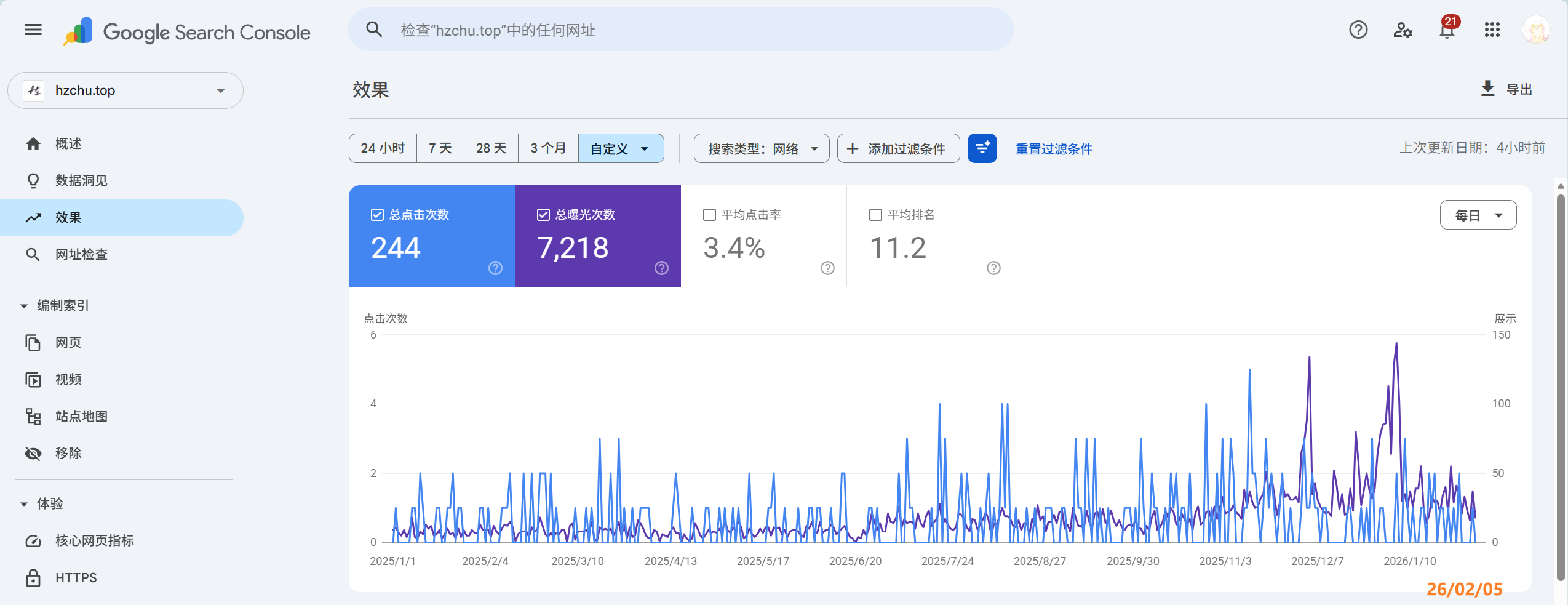Go to 数据洞见 in the sidebar

tap(122, 180)
